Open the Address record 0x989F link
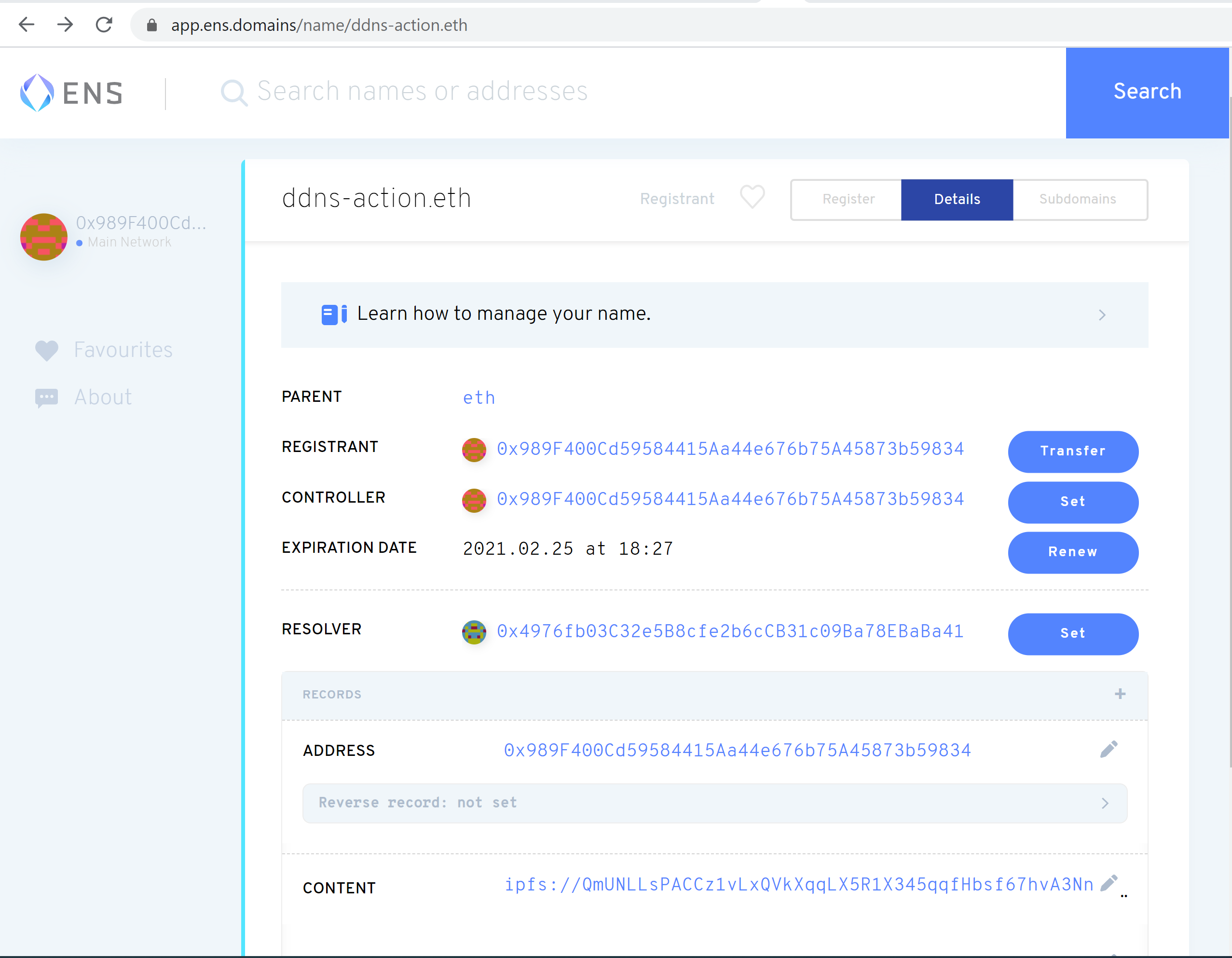 pos(737,751)
